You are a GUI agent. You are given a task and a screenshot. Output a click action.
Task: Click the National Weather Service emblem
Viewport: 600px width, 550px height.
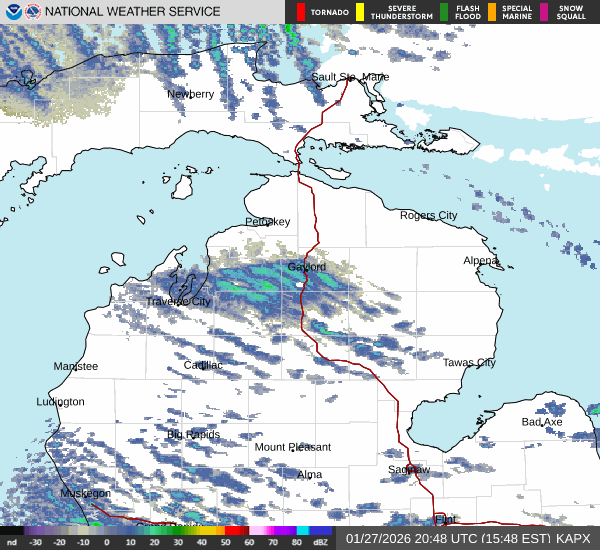click(x=34, y=12)
